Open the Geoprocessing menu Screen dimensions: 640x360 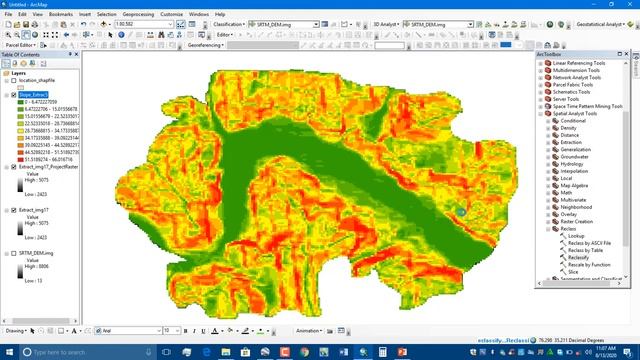point(138,14)
